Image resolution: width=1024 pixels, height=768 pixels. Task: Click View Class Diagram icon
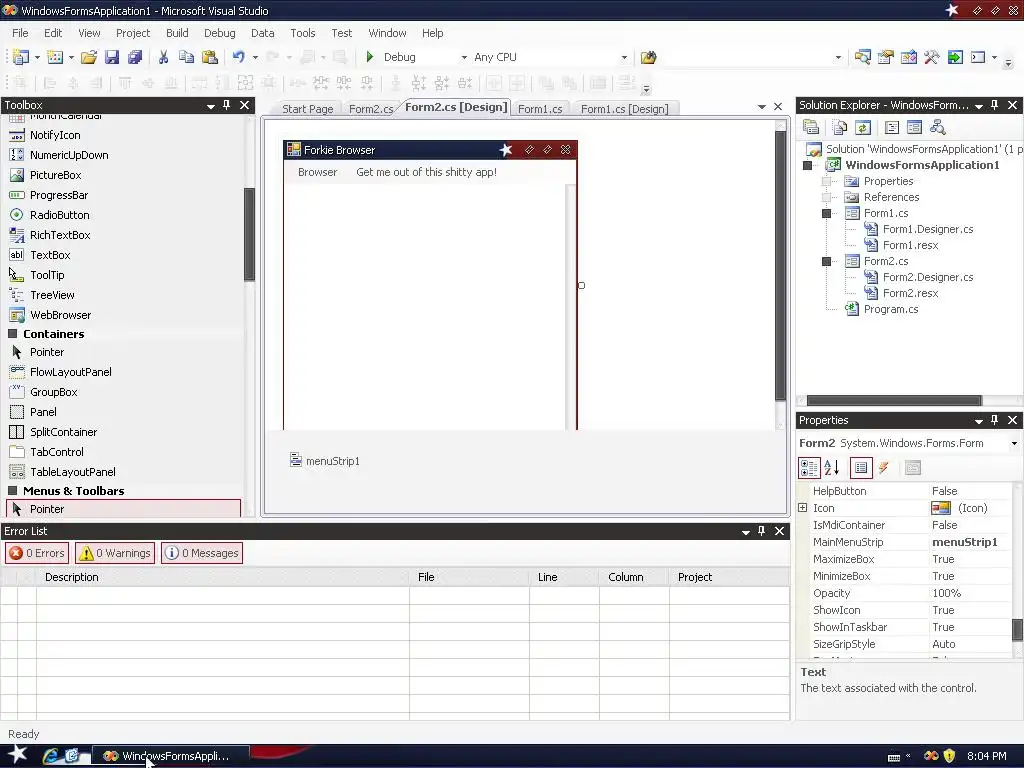pyautogui.click(x=938, y=127)
